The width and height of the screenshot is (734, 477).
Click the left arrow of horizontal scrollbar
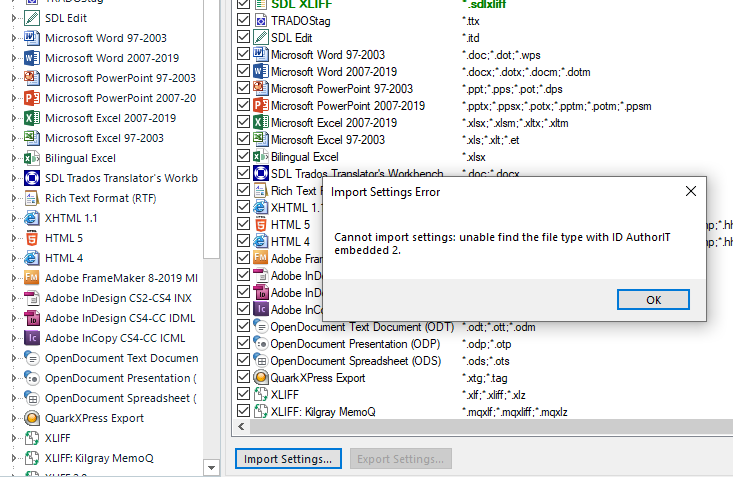(242, 426)
